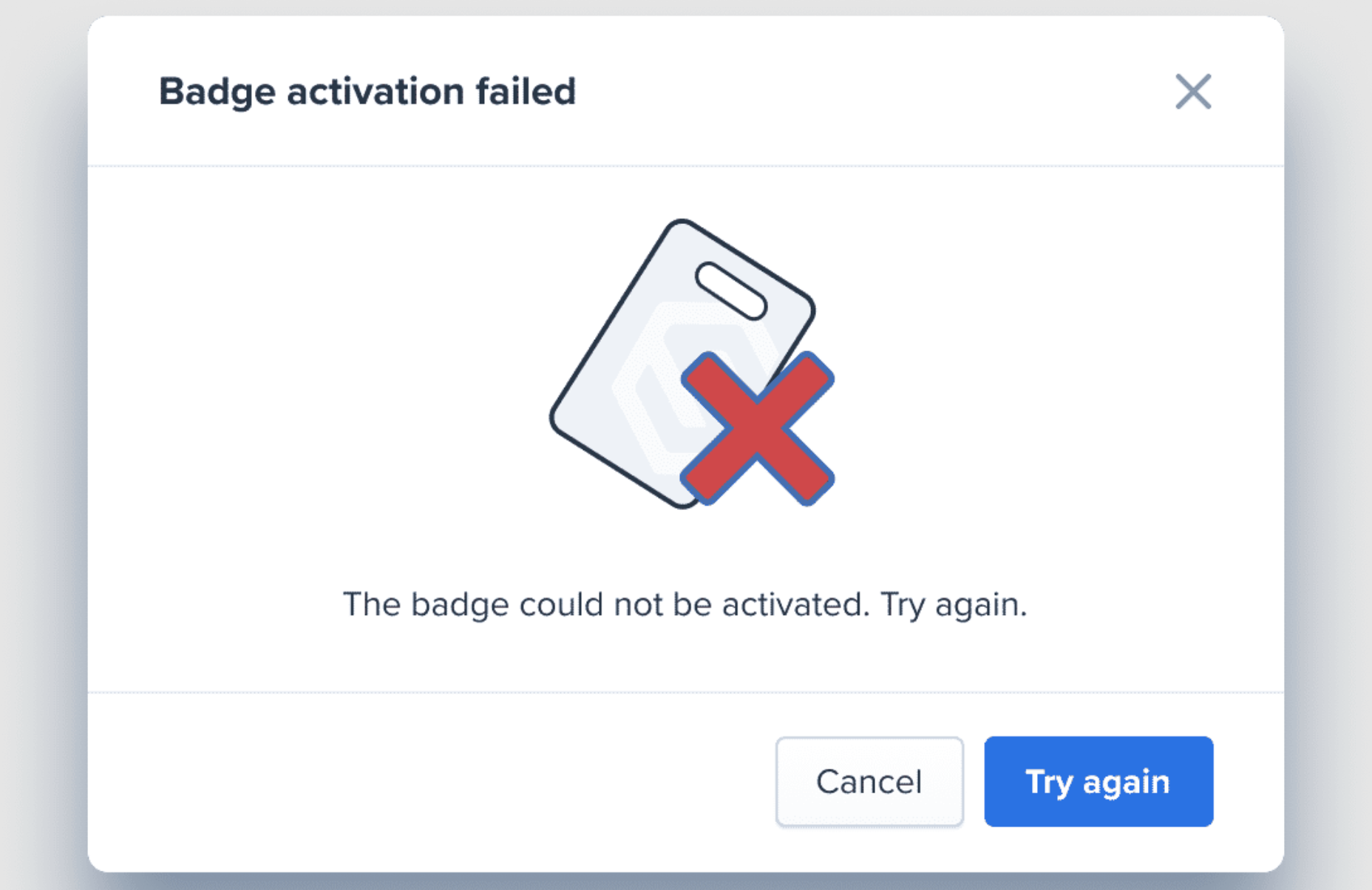Click the empty footer area beside Cancel
Image resolution: width=1372 pixels, height=890 pixels.
[x=429, y=781]
